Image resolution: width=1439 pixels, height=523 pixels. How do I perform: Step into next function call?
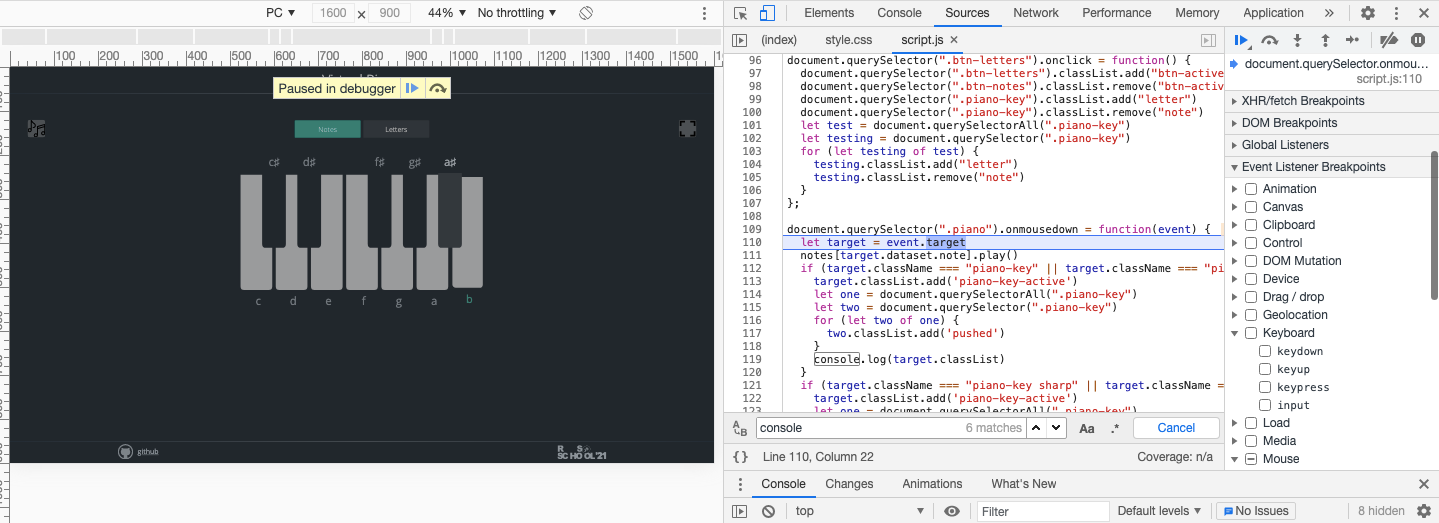point(1297,40)
